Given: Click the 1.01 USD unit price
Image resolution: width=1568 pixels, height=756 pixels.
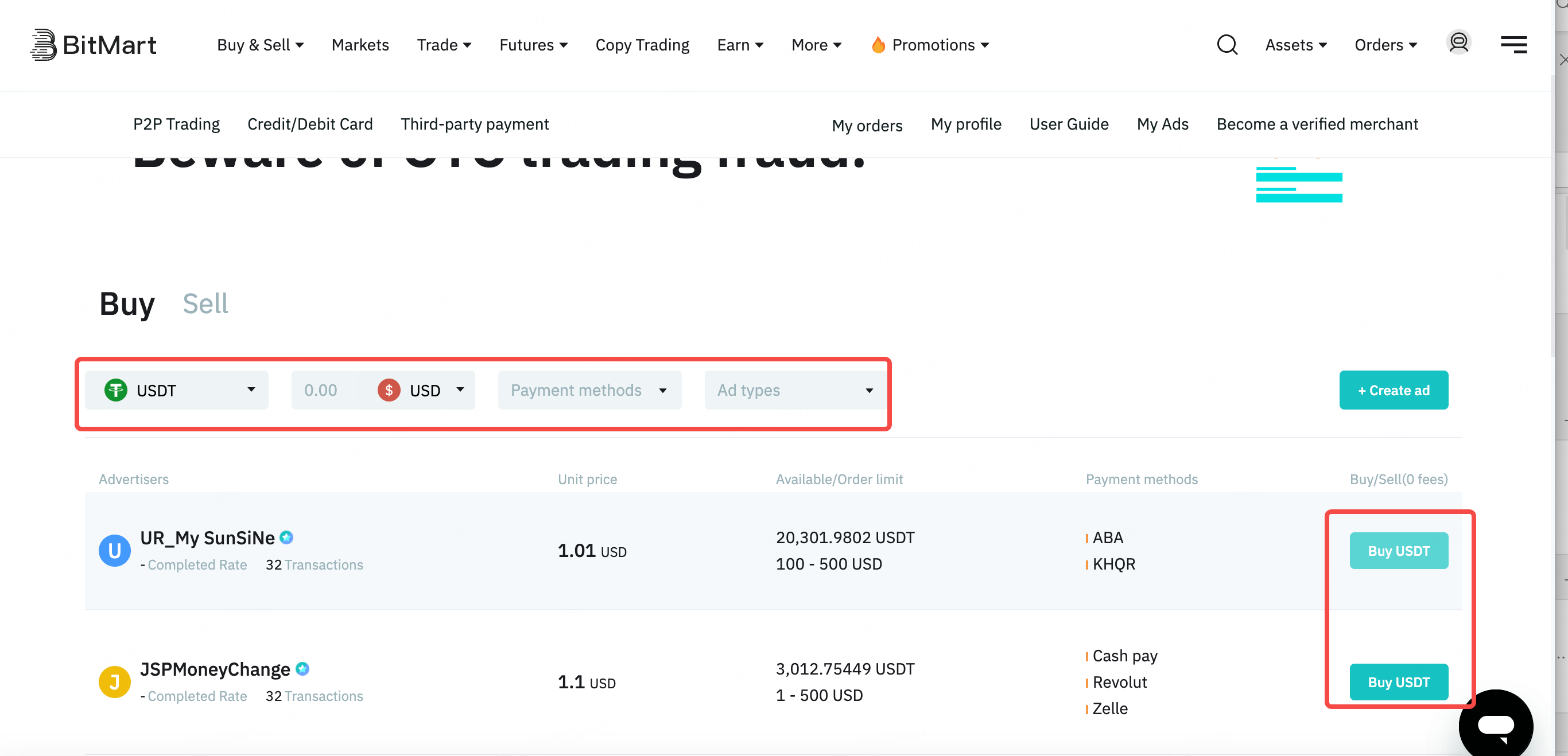Looking at the screenshot, I should click(592, 551).
